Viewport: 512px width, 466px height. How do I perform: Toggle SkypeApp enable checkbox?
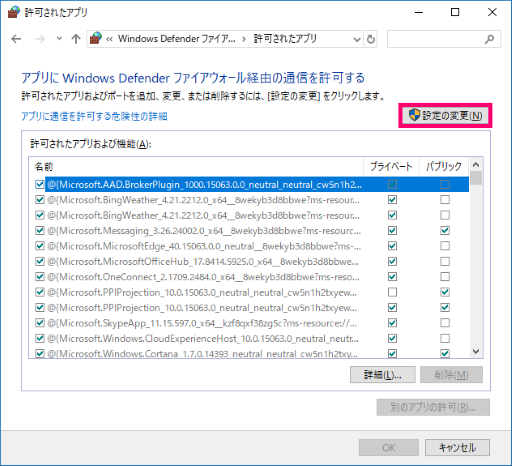tap(40, 323)
